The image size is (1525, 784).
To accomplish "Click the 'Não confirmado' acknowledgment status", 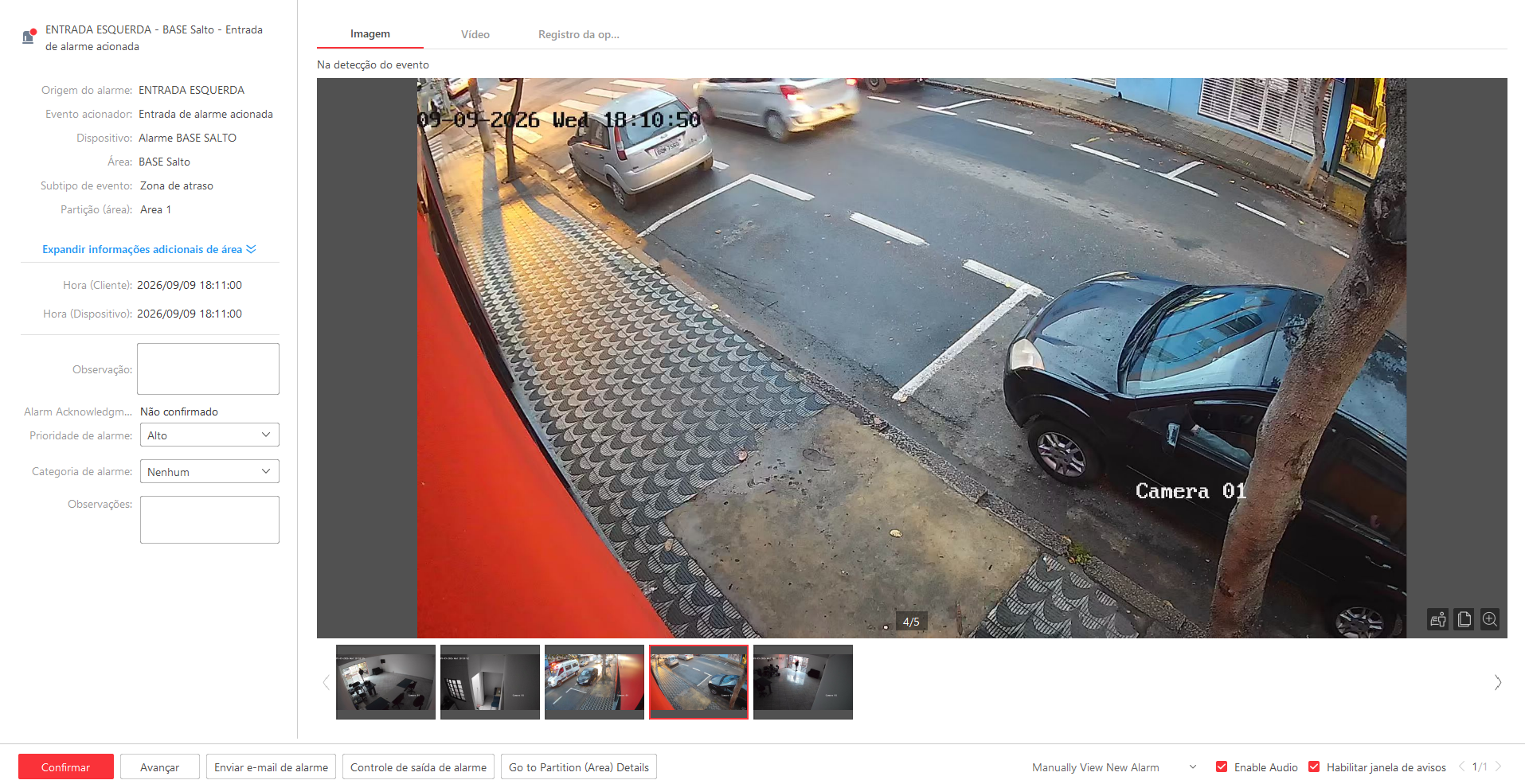I will 179,412.
